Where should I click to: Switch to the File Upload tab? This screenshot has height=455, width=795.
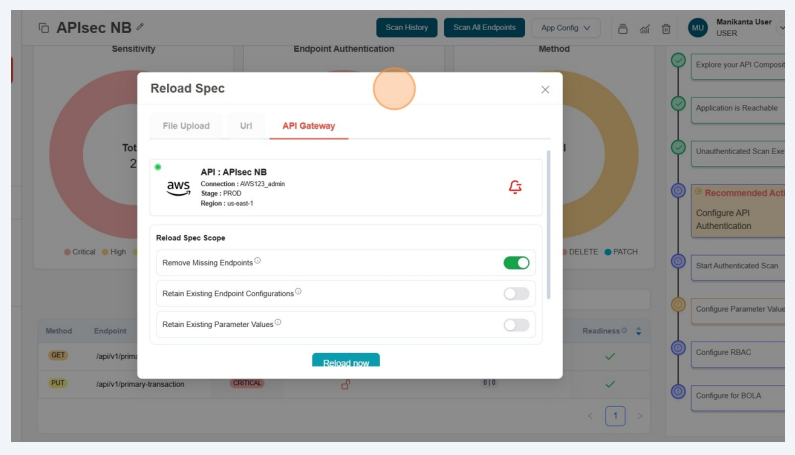click(x=186, y=126)
